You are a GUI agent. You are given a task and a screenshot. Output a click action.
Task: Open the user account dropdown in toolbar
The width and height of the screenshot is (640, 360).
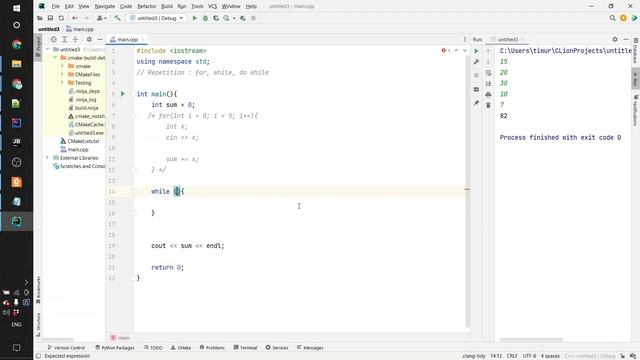point(102,18)
